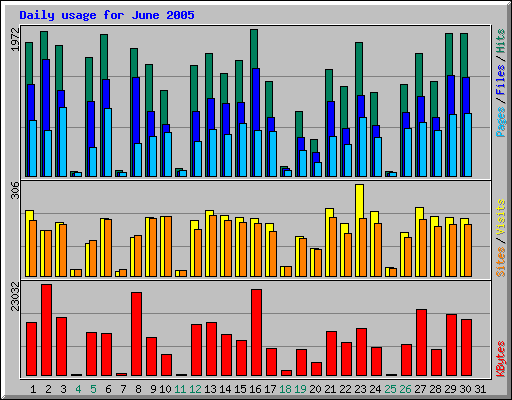
Task: Click the red KBytes bar for day 29
Action: pyautogui.click(x=452, y=345)
